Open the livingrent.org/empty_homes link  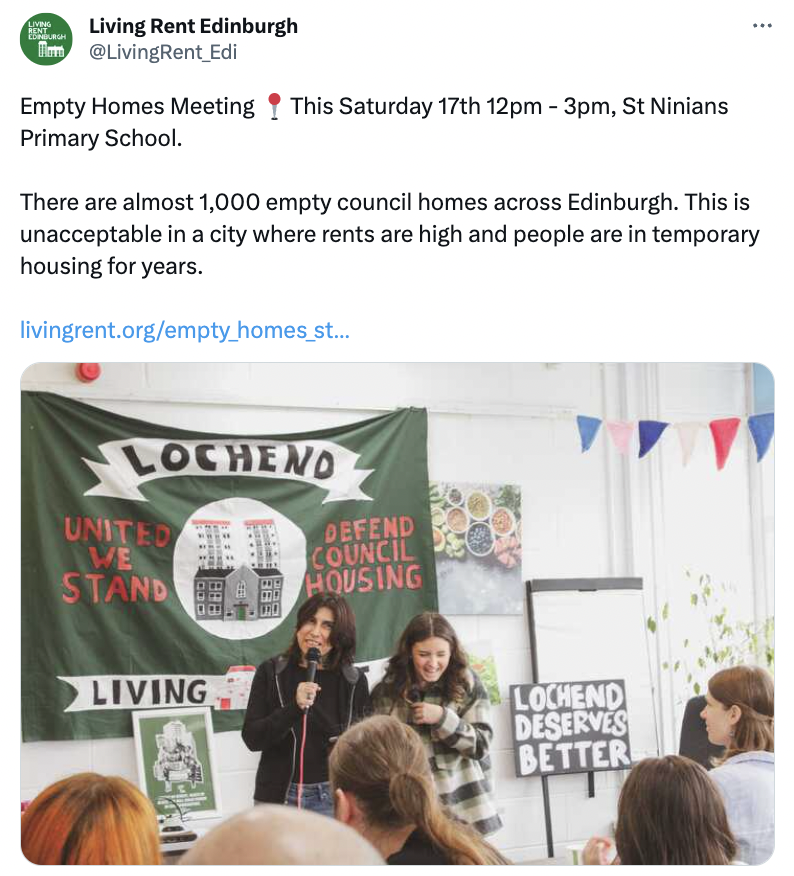click(185, 330)
